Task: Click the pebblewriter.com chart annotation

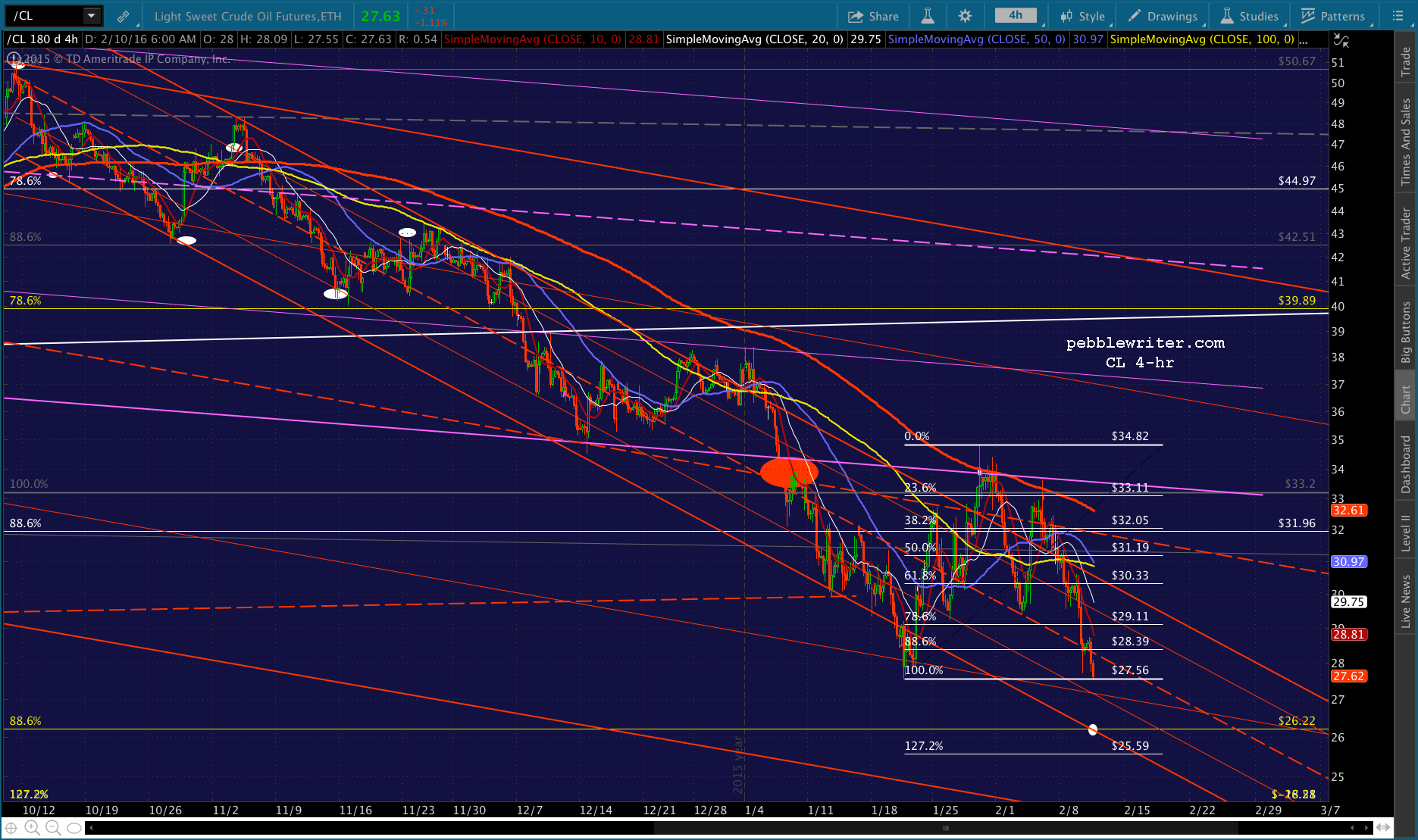Action: [x=1145, y=343]
